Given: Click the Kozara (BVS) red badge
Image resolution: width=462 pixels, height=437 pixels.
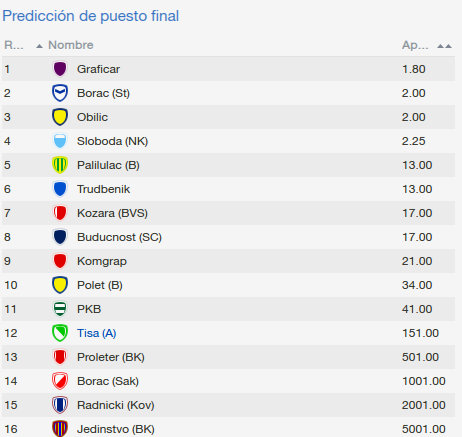Looking at the screenshot, I should (60, 213).
